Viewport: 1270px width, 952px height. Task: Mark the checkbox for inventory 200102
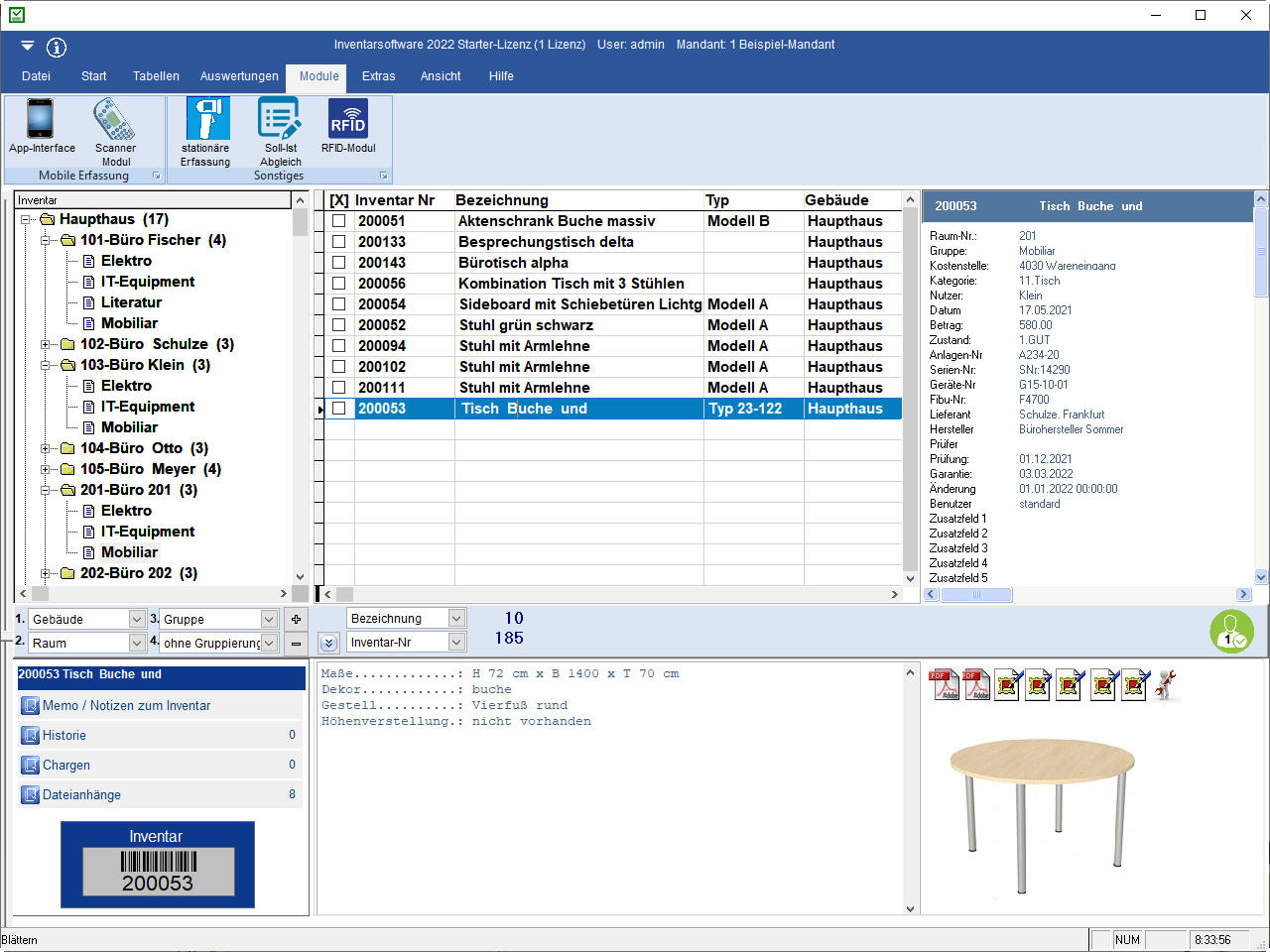point(338,367)
